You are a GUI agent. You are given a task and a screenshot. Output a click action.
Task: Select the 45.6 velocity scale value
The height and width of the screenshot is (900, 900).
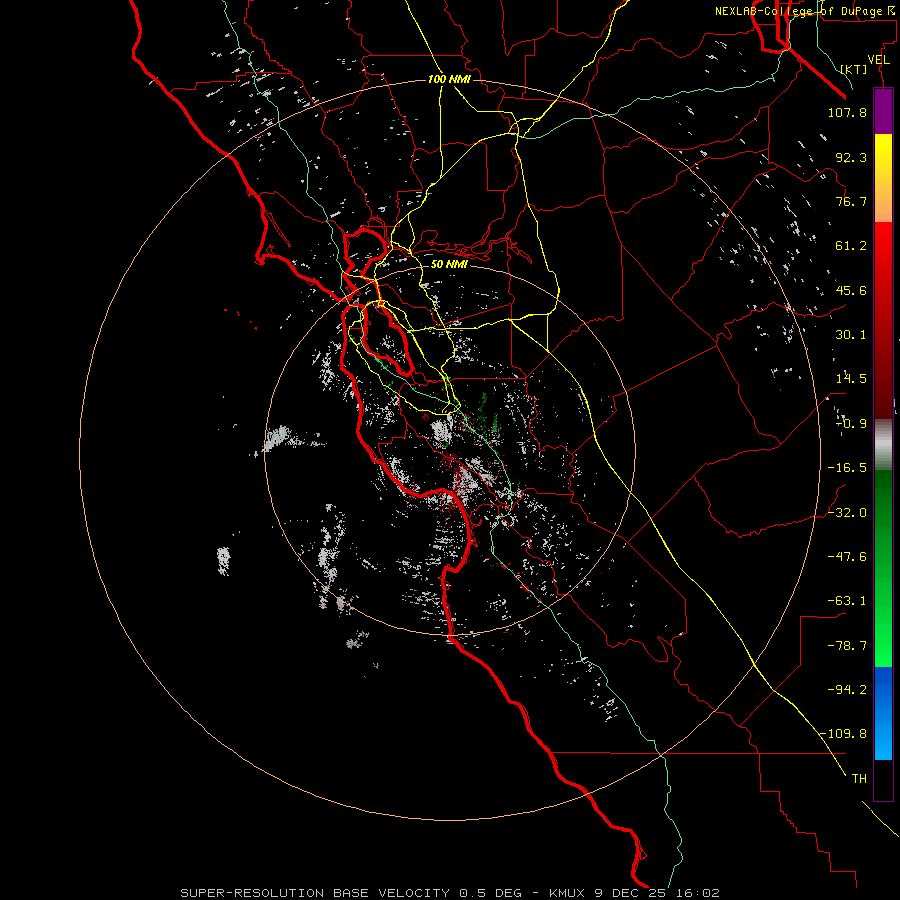tap(851, 290)
